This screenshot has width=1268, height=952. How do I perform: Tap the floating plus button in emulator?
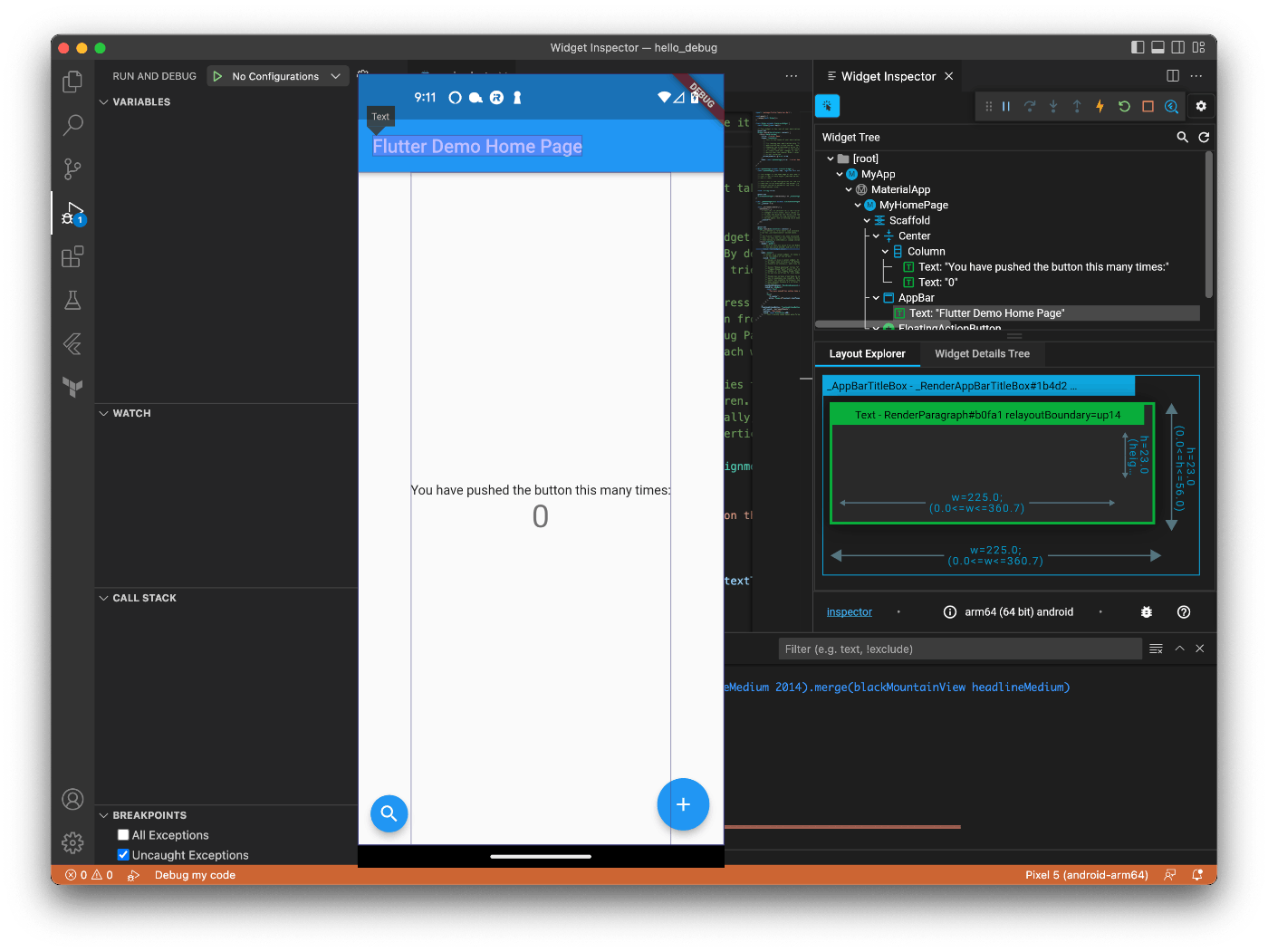tap(683, 804)
